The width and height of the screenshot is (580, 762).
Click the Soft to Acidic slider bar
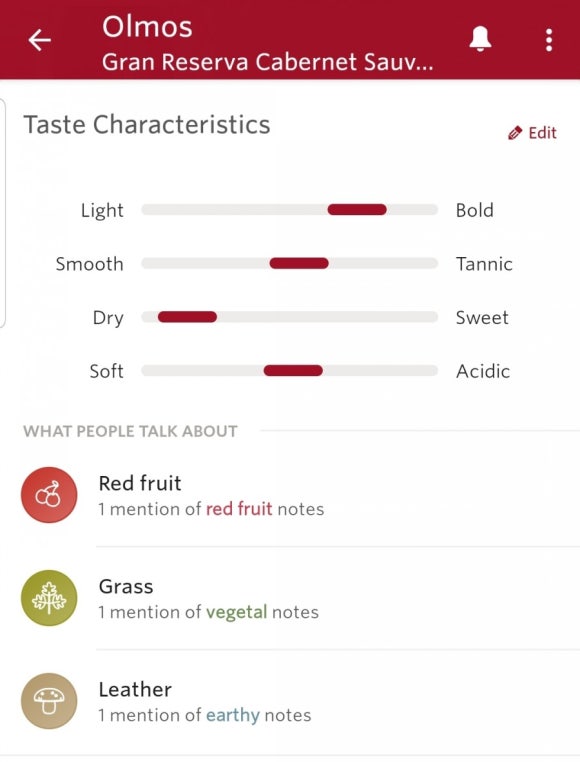click(290, 371)
